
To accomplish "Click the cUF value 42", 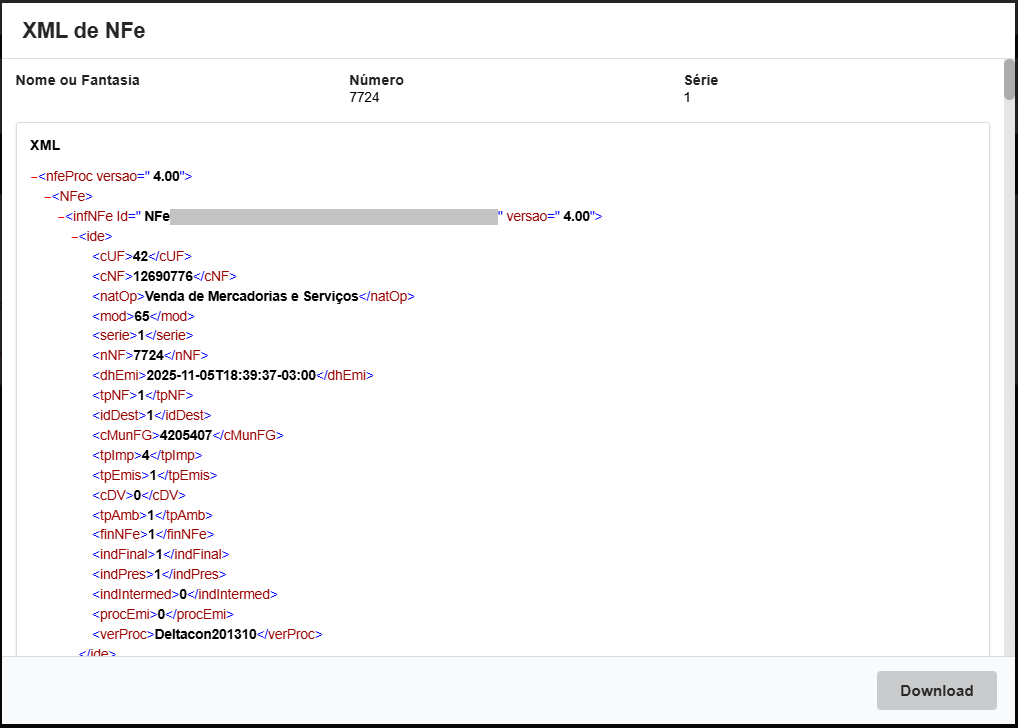I will [140, 256].
